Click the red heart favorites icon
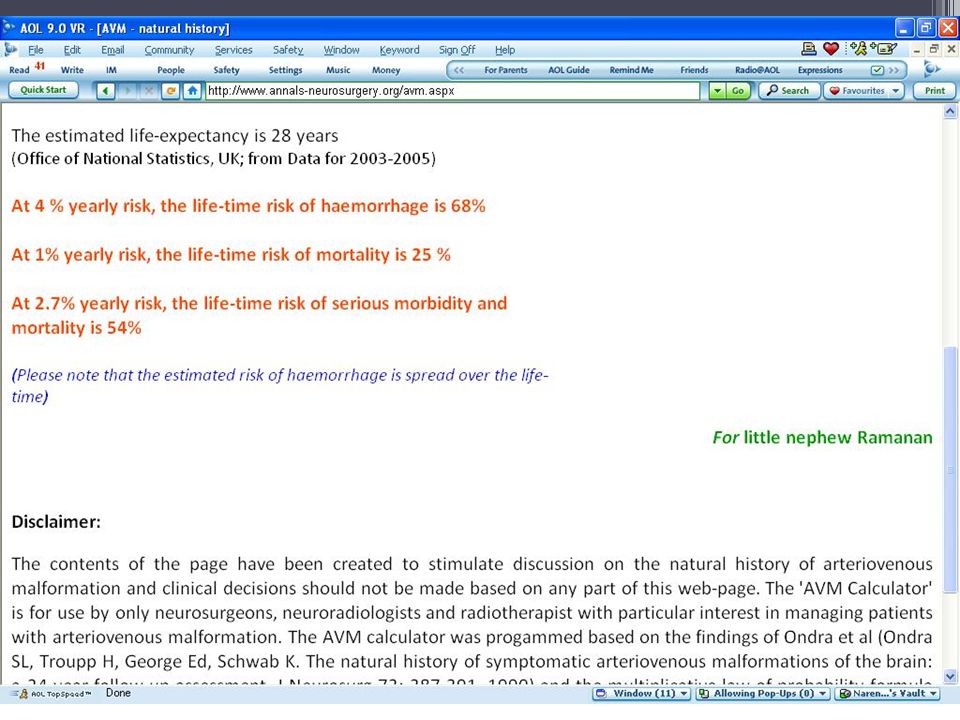 coord(831,49)
